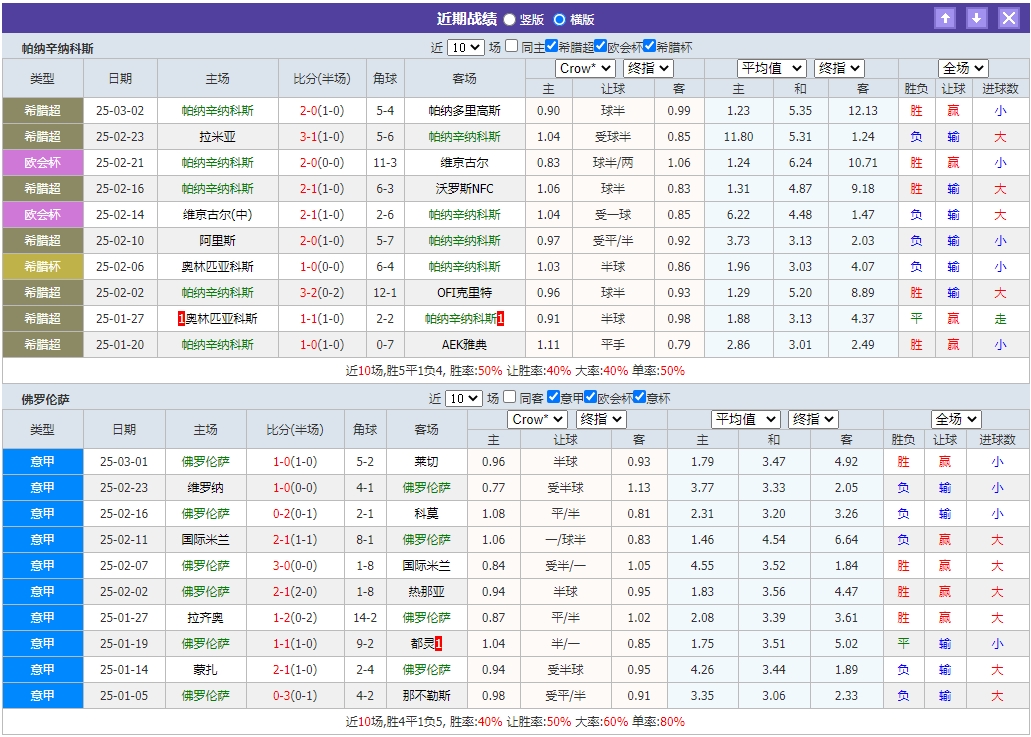Close the 近期战绩 panel with the X

(1007, 17)
